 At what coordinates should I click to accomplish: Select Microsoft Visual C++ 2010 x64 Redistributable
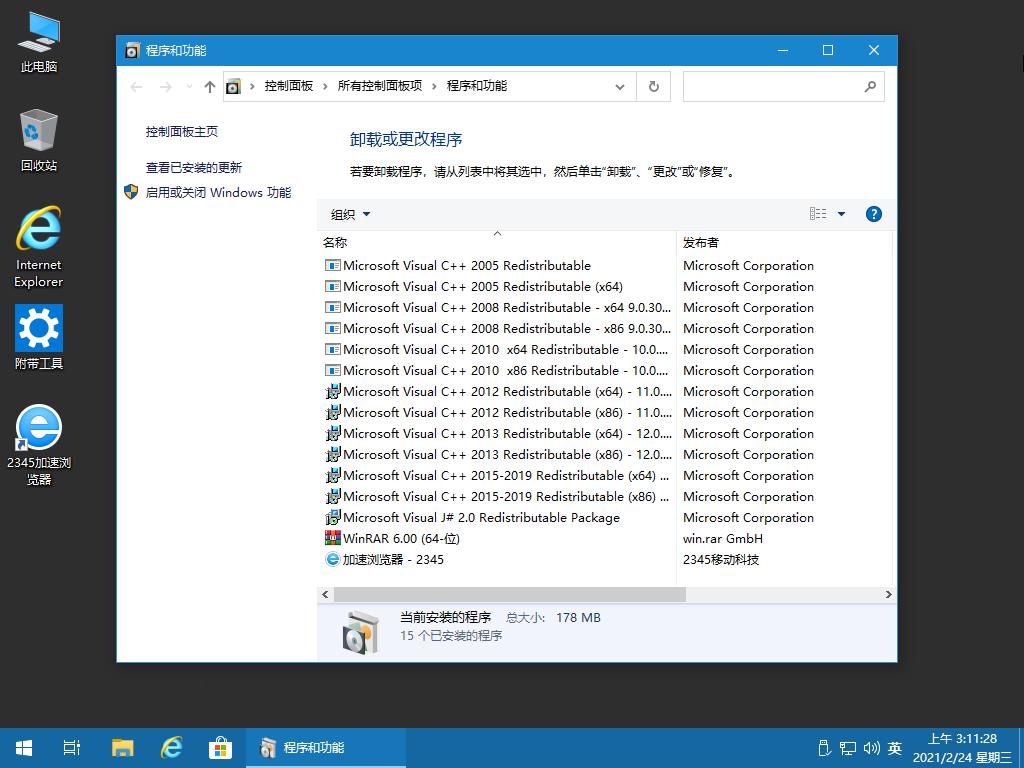coord(497,349)
